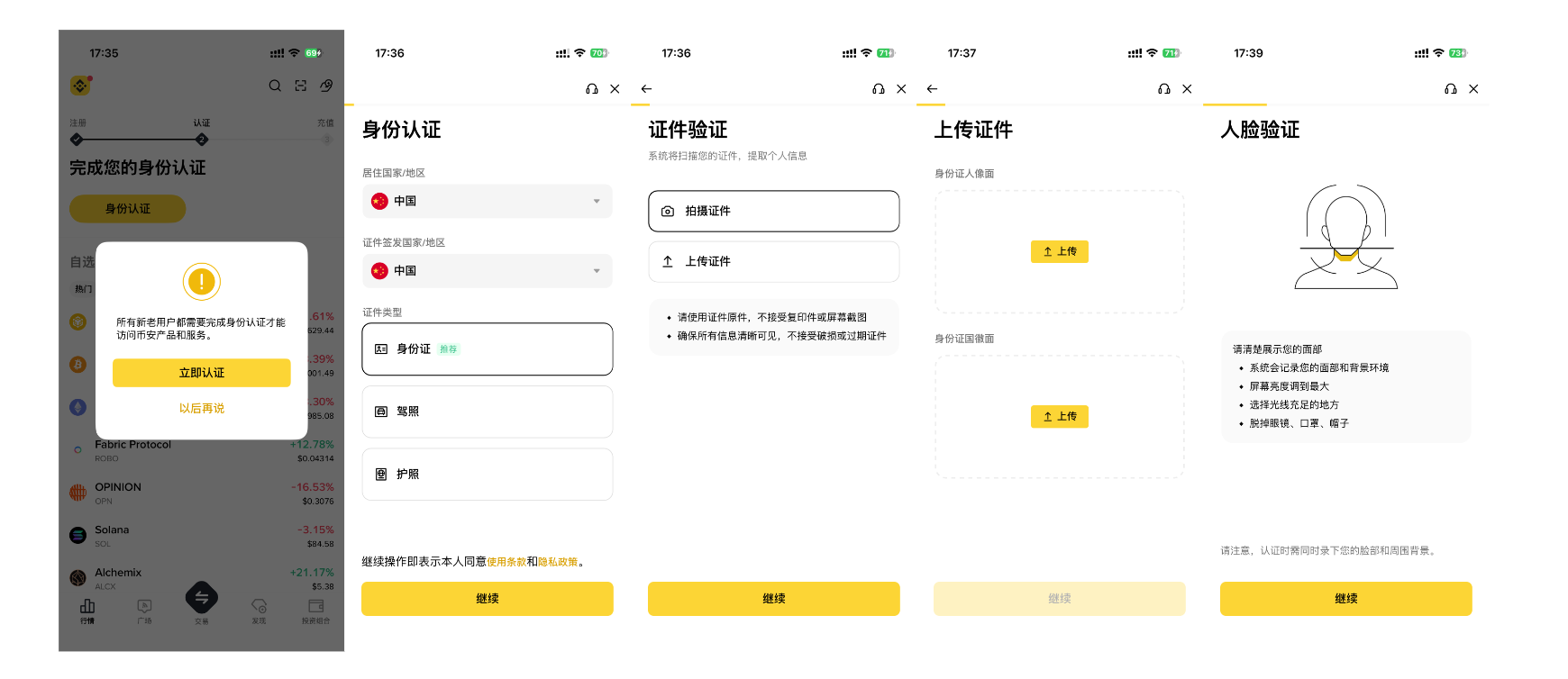
Task: Go back from the 上传证件 screen
Action: coord(932,89)
